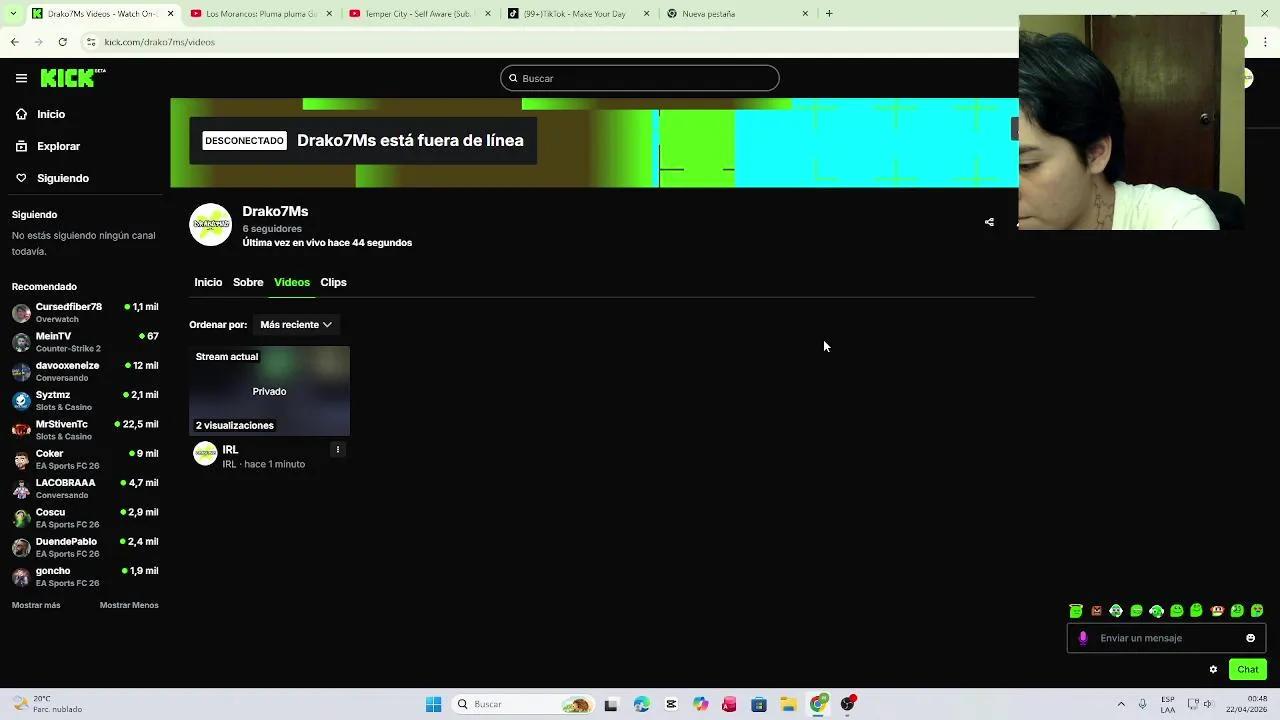
Task: Click the KICK logo
Action: click(73, 78)
